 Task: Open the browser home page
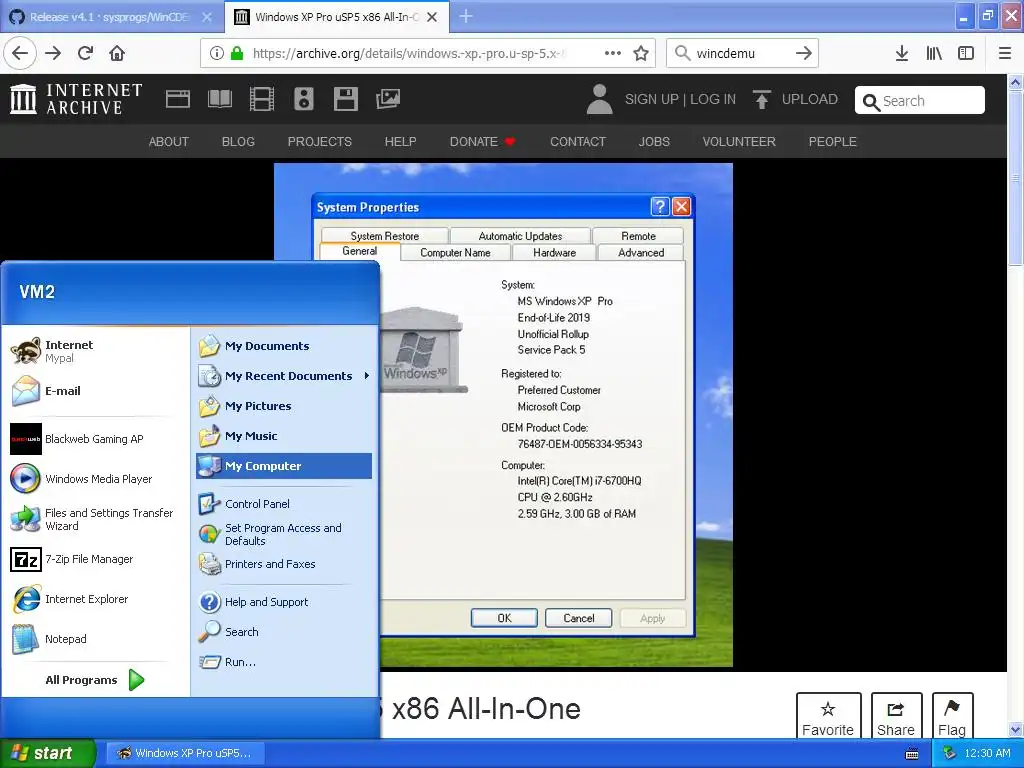click(117, 53)
